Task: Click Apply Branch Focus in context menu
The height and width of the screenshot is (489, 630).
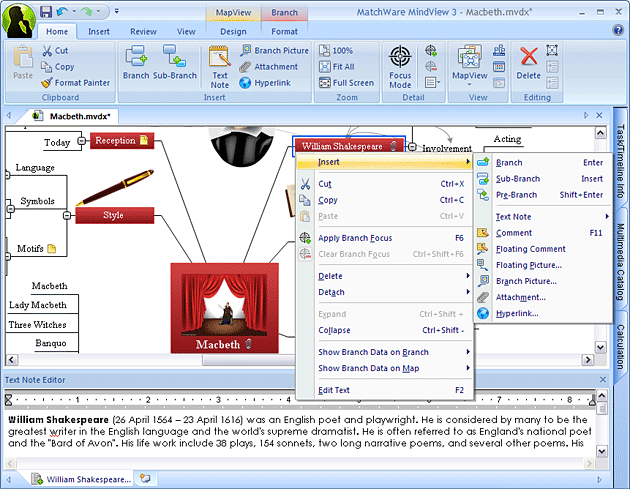Action: tap(385, 238)
